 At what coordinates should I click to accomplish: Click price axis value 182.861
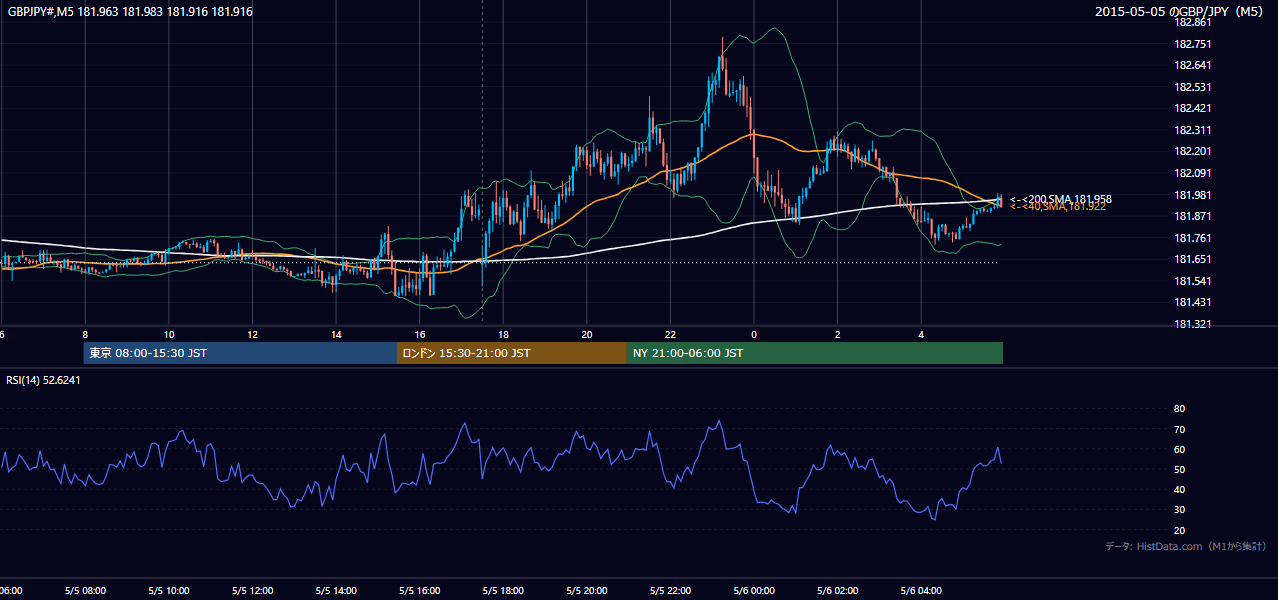pos(1192,22)
